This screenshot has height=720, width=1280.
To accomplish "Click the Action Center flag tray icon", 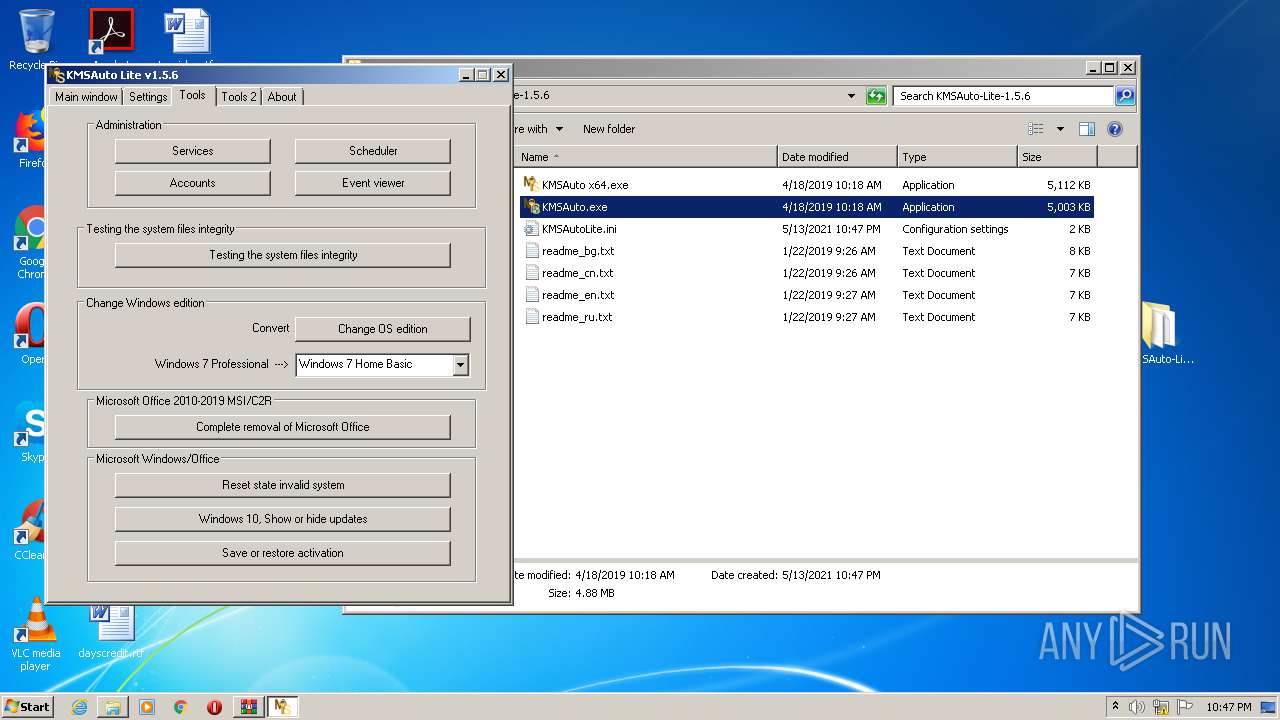I will (x=1185, y=707).
